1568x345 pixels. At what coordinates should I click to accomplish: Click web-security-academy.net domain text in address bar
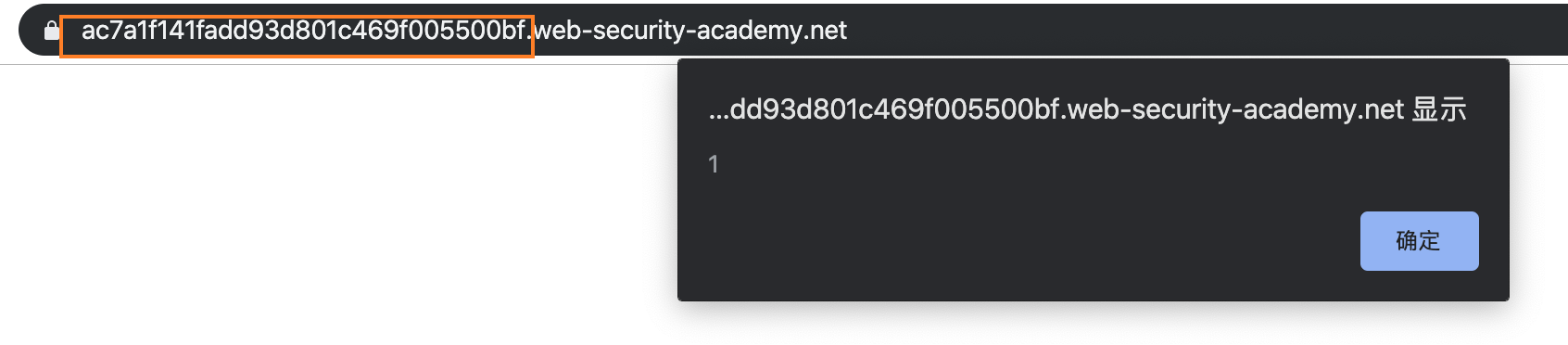tap(691, 31)
